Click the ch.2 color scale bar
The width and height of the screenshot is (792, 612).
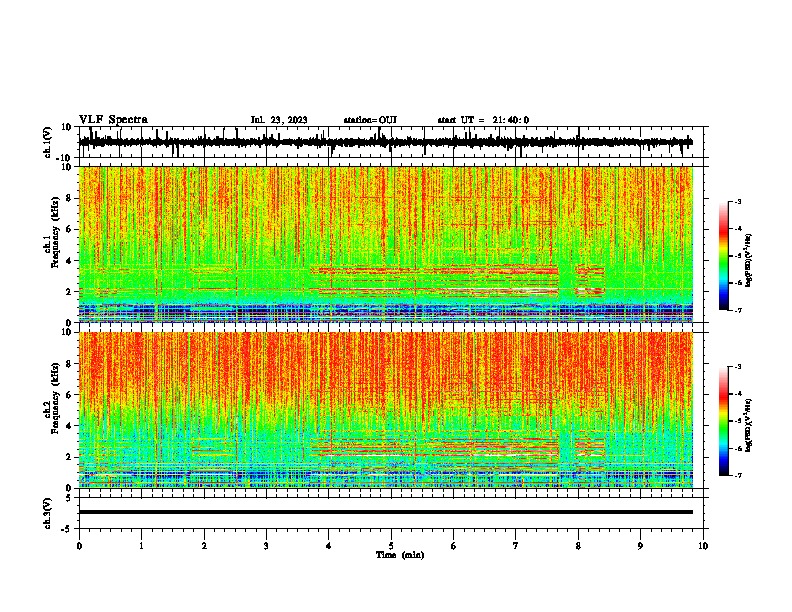pyautogui.click(x=723, y=421)
